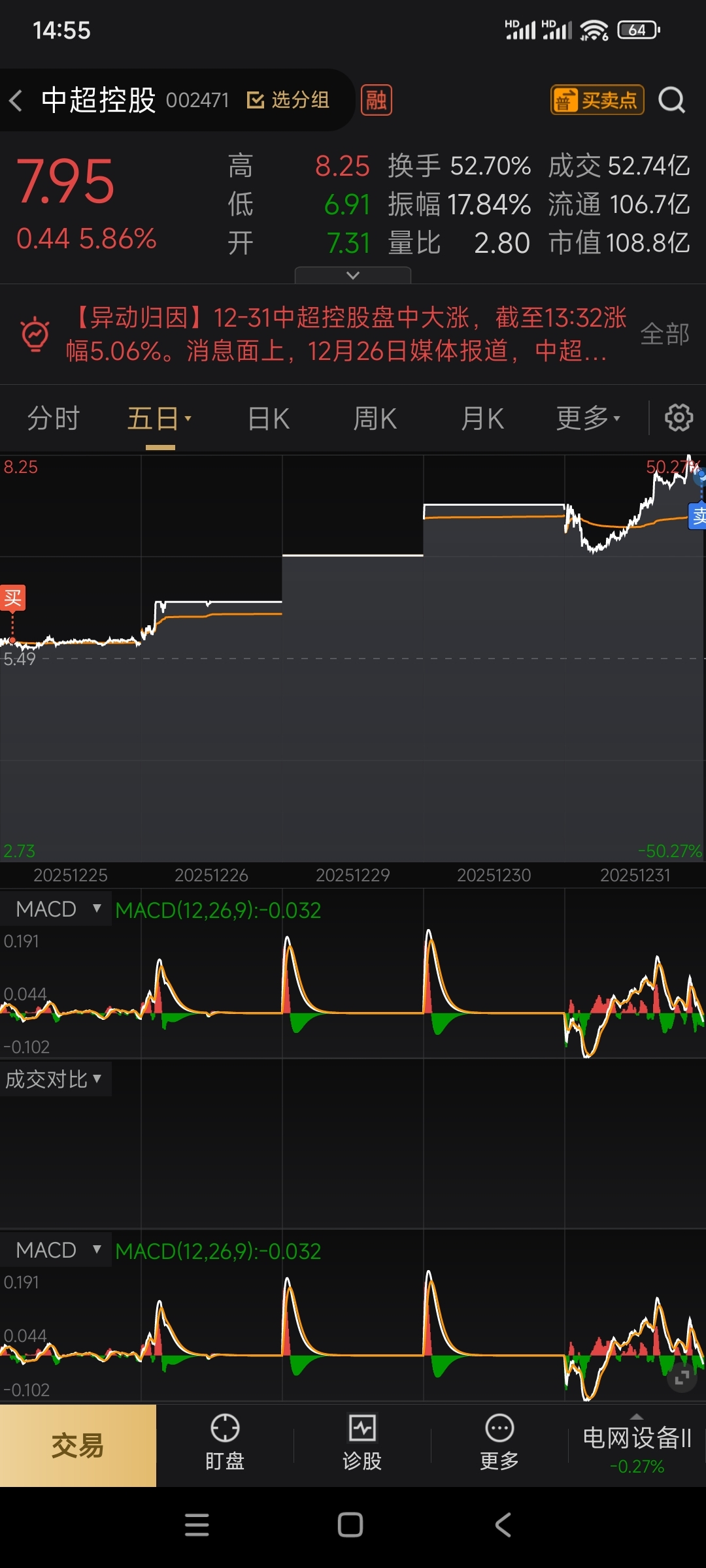Expand the quote details chevron

[x=353, y=275]
